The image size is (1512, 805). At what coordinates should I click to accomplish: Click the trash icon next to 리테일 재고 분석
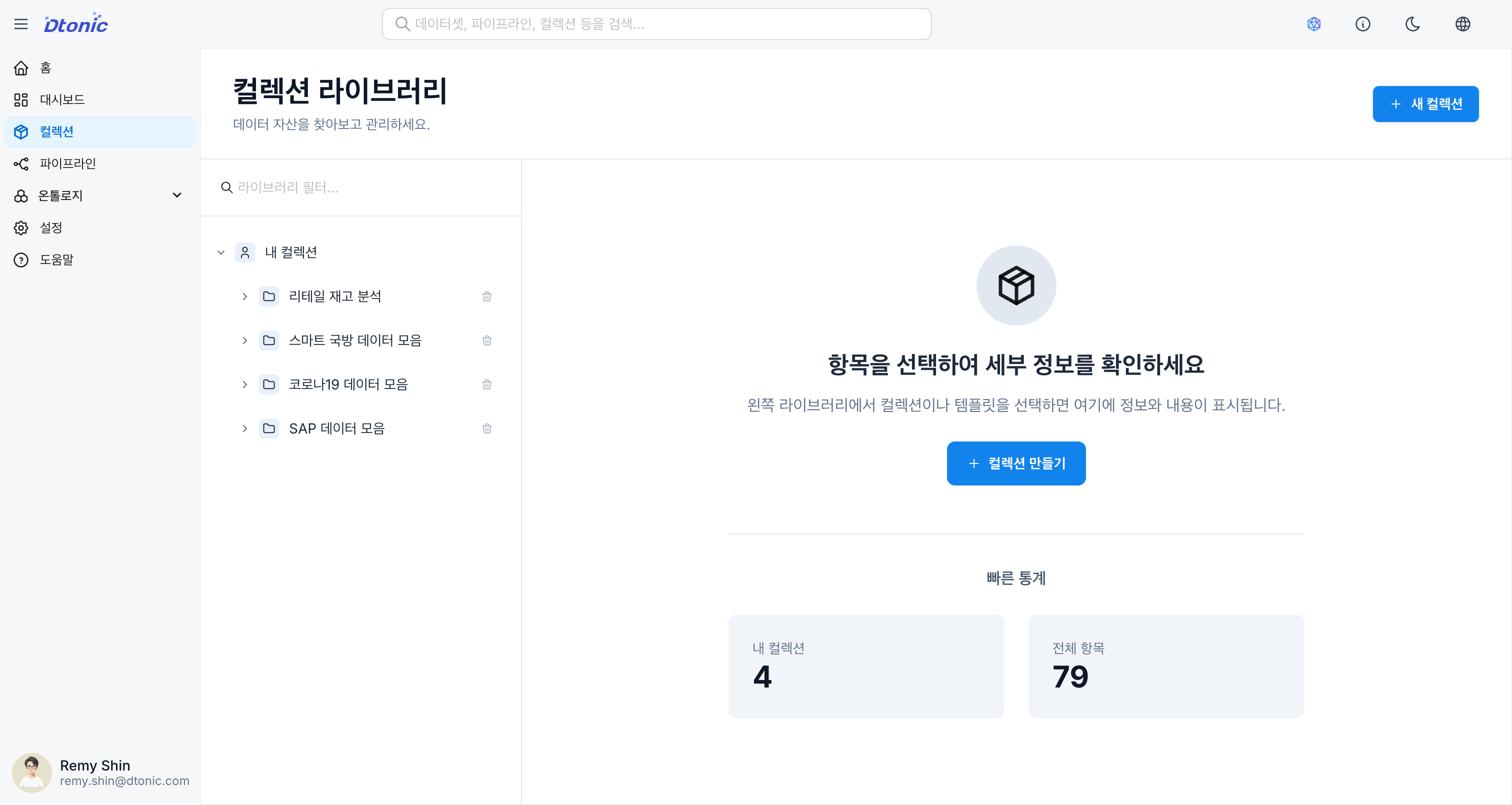486,296
